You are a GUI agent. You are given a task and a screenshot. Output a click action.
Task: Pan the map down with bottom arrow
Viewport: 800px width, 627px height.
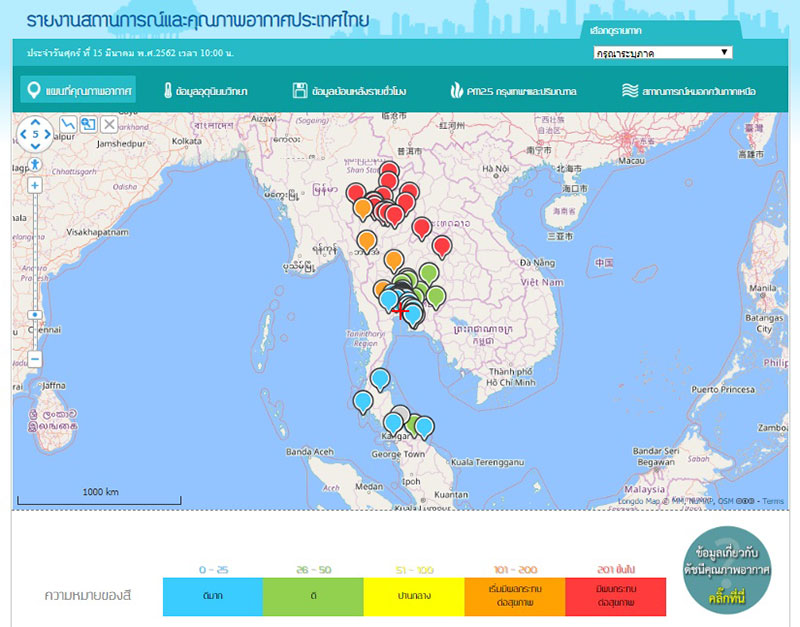coord(35,146)
